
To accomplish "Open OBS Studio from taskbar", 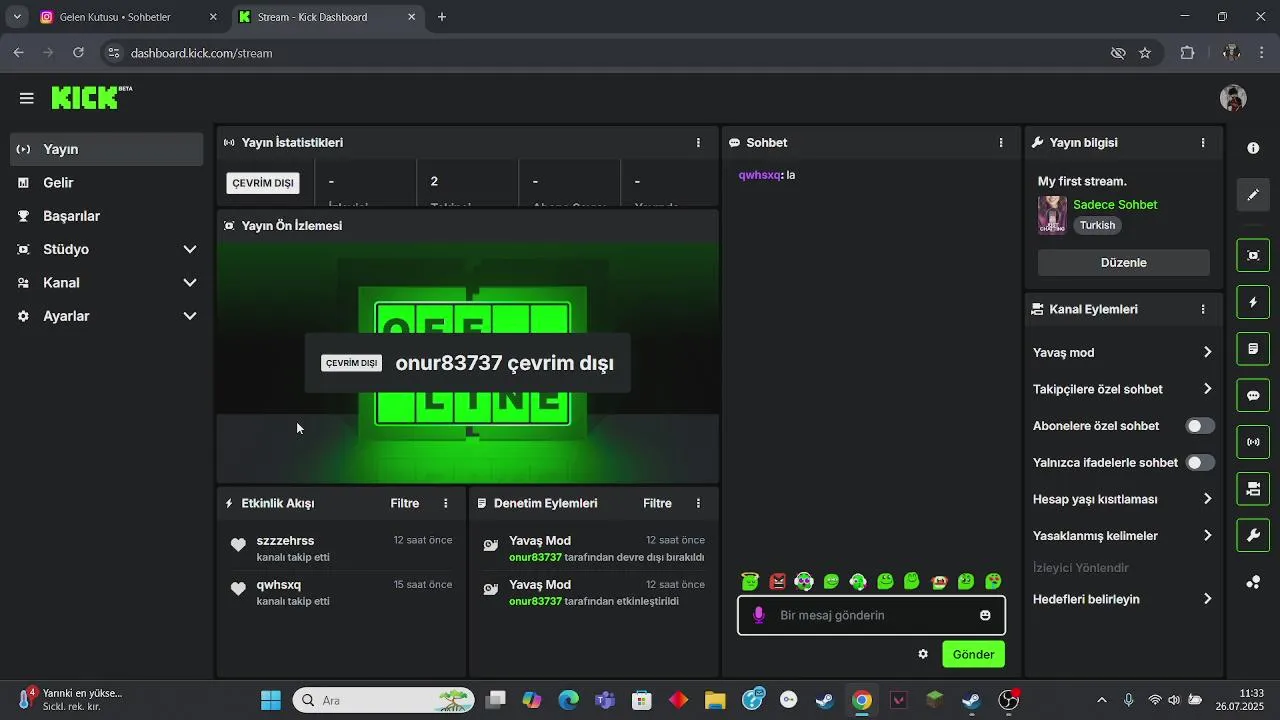I will click(x=1008, y=700).
